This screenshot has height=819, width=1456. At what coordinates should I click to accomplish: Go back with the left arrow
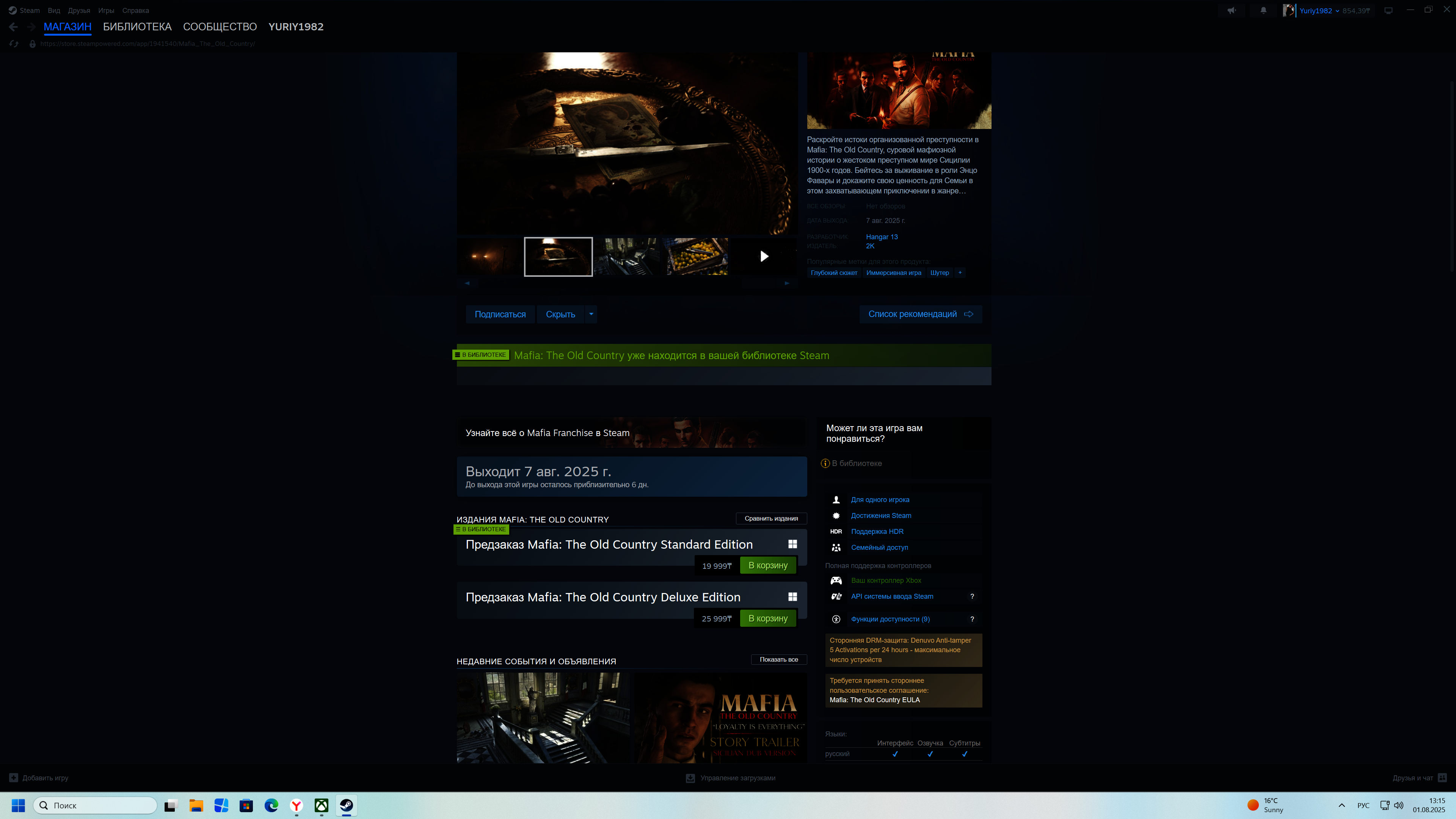click(x=14, y=27)
